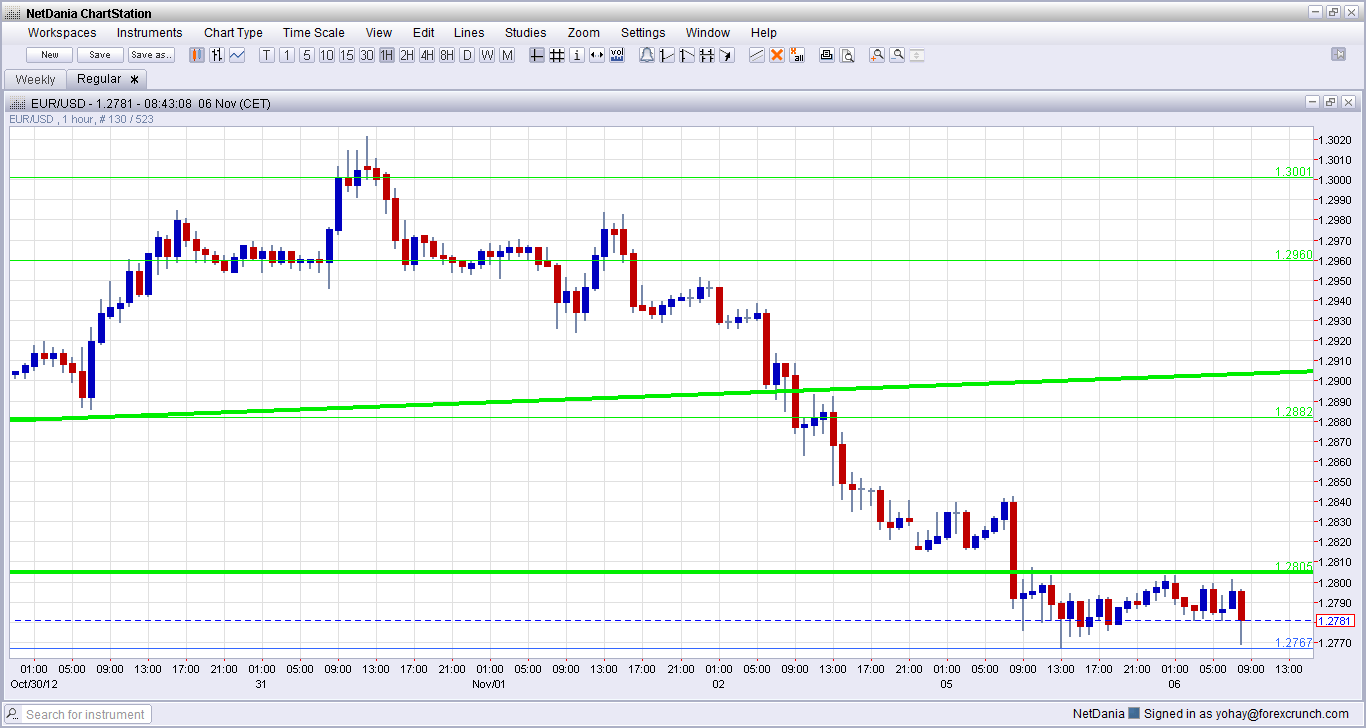Click the 1.2767 support line label
This screenshot has width=1366, height=728.
coord(1294,642)
